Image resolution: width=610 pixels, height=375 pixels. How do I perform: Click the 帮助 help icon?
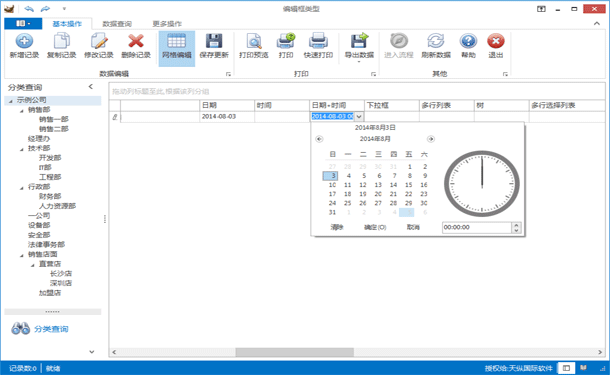[468, 41]
